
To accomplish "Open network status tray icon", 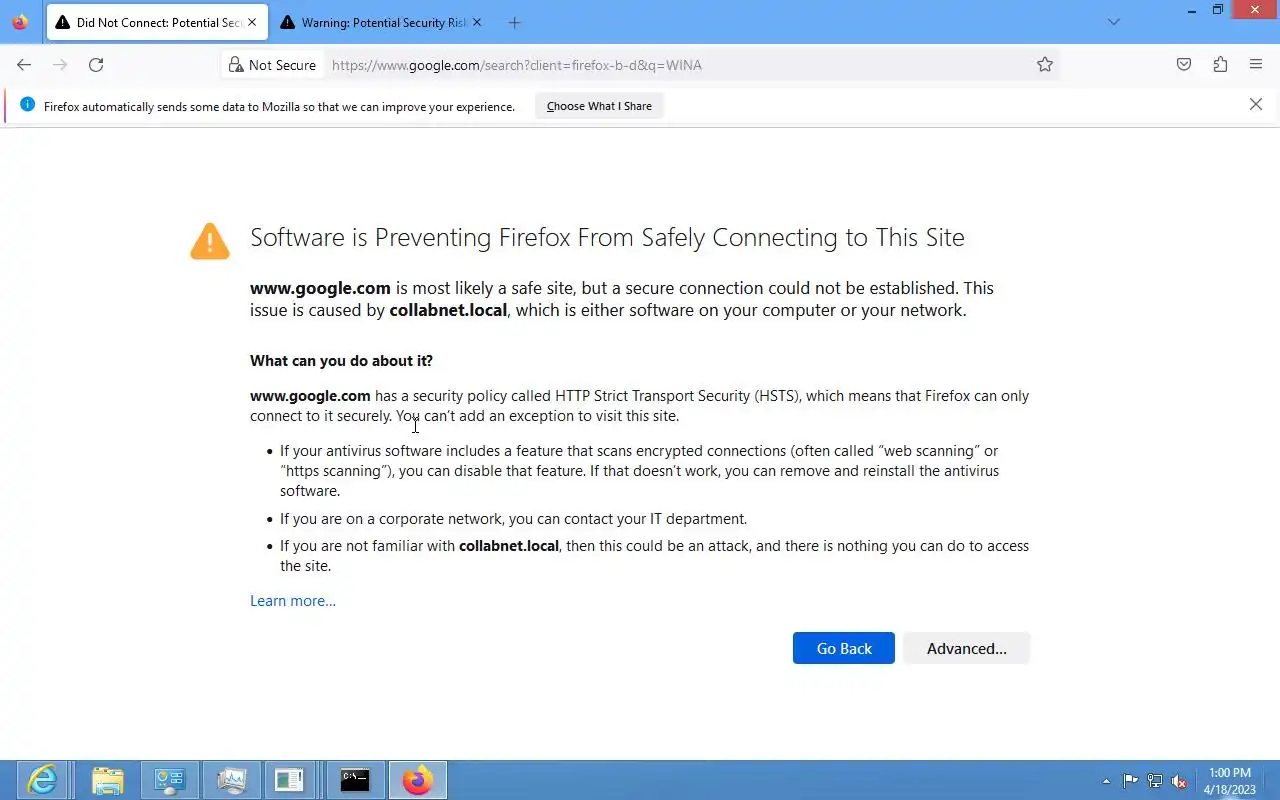I will (1155, 781).
